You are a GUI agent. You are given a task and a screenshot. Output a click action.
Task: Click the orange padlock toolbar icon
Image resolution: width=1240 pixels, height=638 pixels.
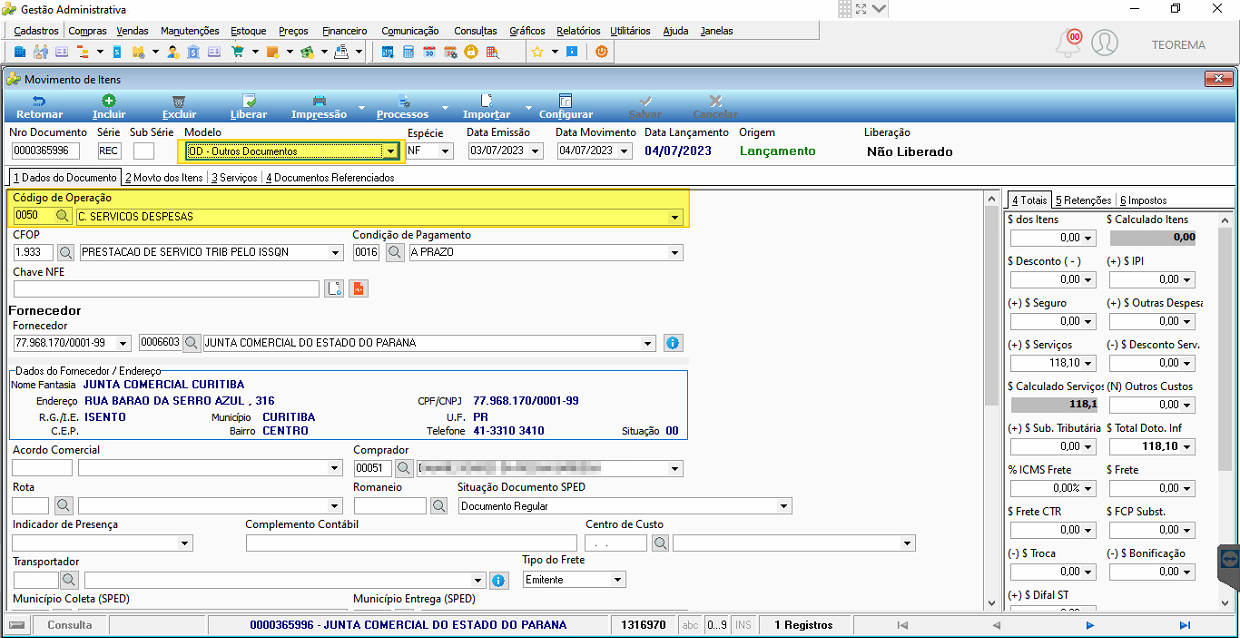[x=470, y=51]
